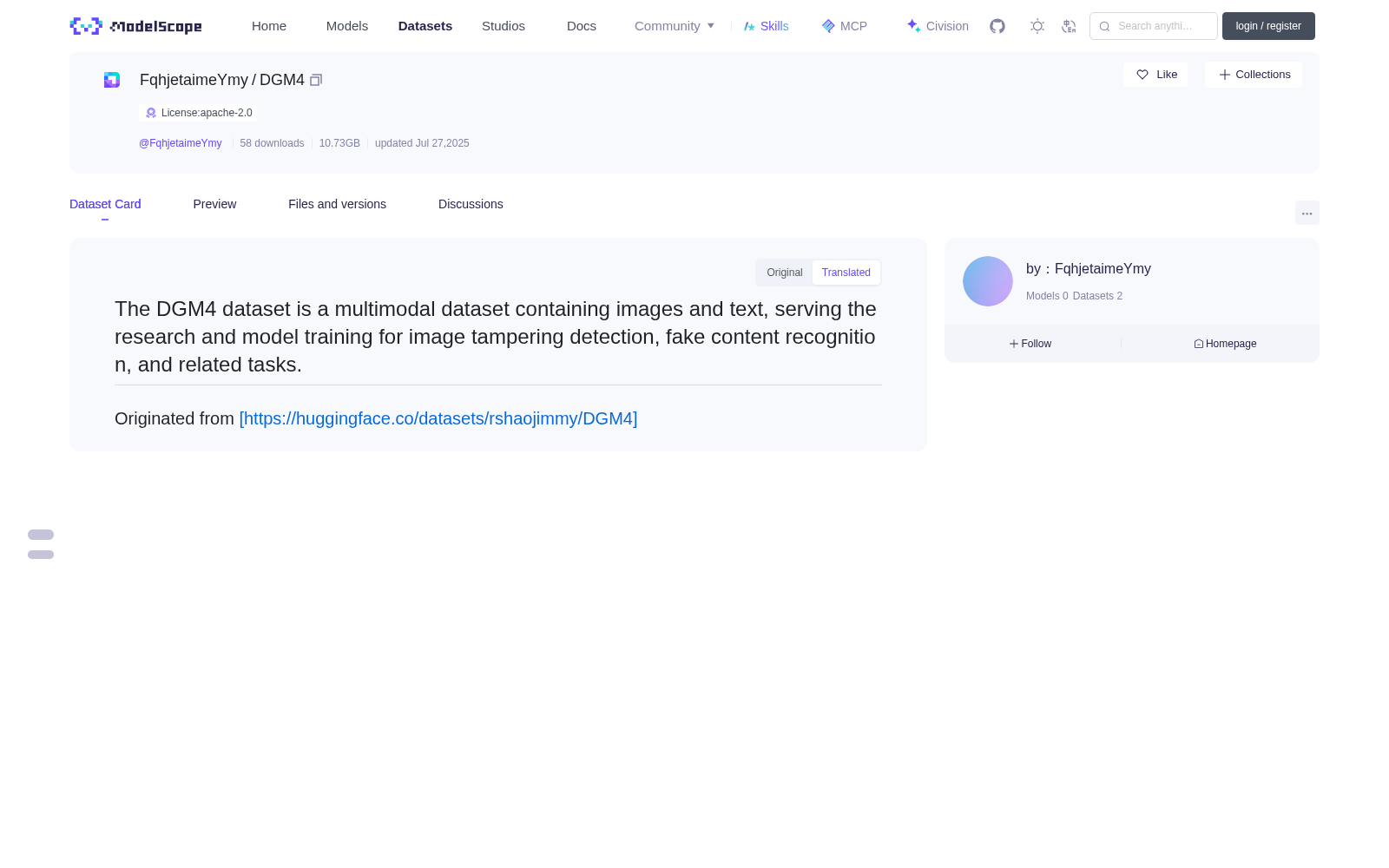Open the @FqhjetaimeYmy profile link
Image resolution: width=1389 pixels, height=868 pixels.
181,143
